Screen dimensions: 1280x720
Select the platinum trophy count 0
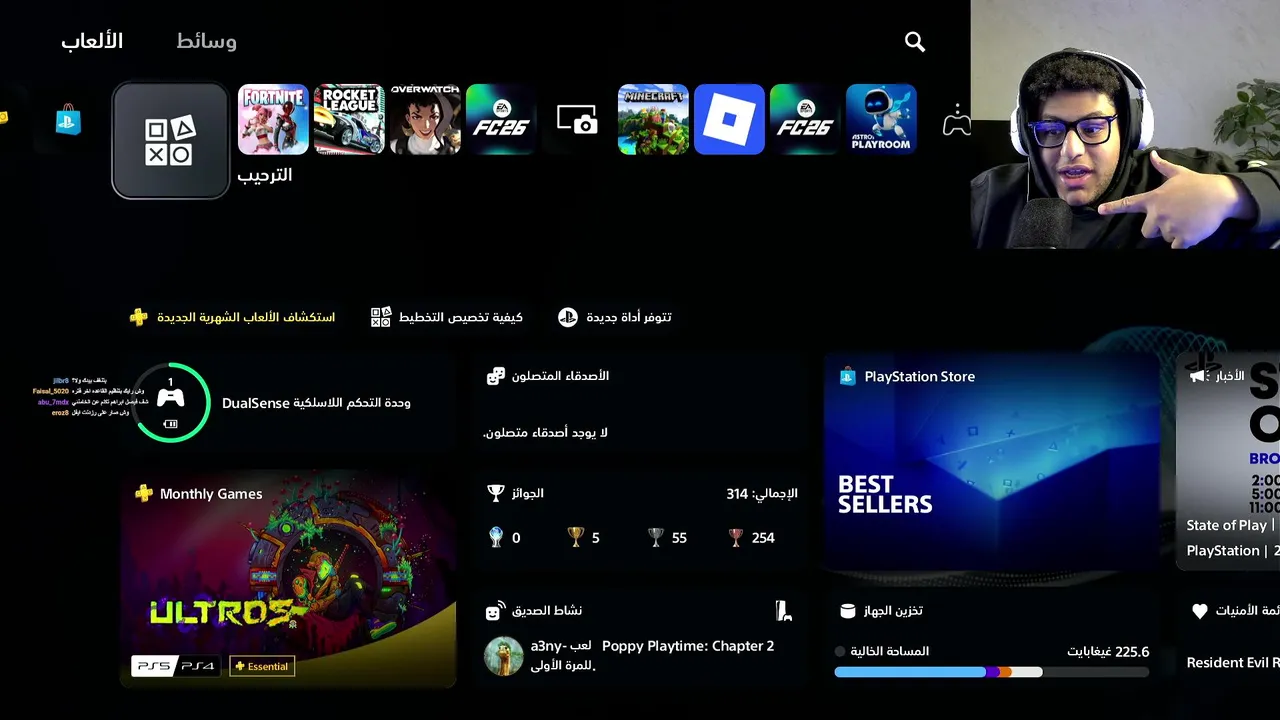504,537
